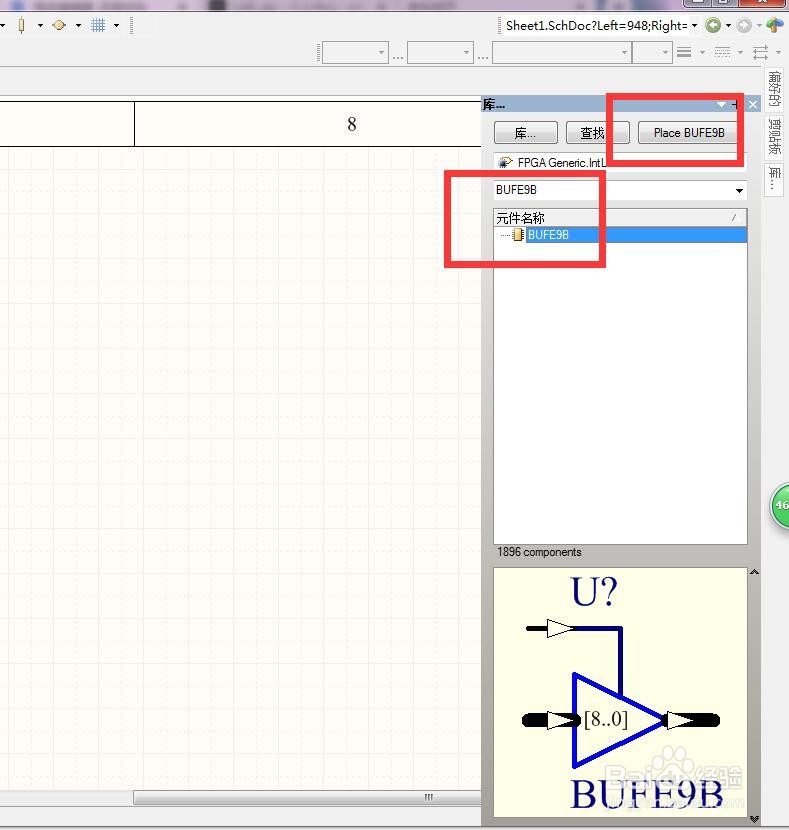Sort by 元件名称 column header
This screenshot has width=789, height=830.
(x=620, y=218)
